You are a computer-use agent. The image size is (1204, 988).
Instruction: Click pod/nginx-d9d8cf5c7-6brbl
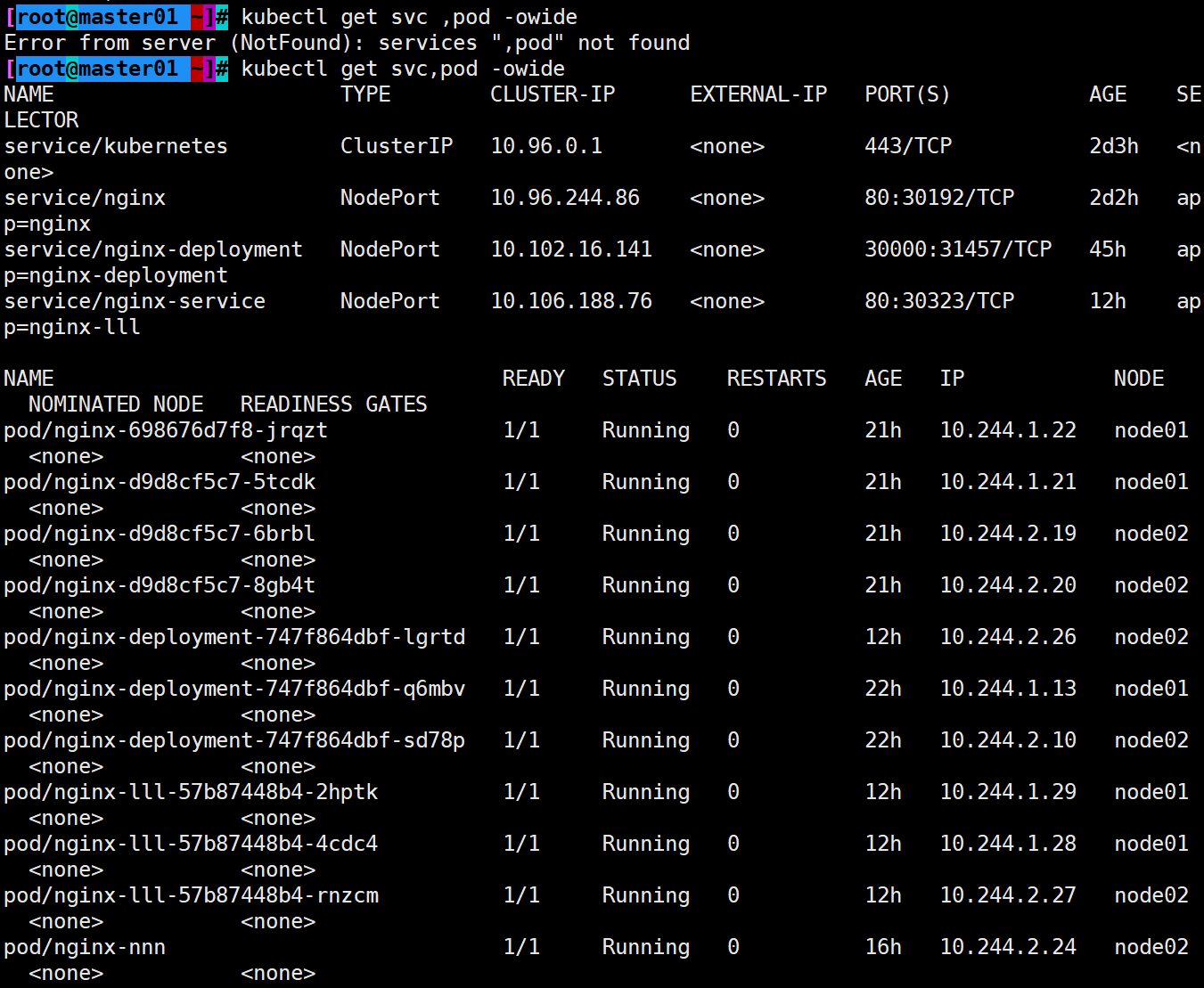[x=160, y=534]
